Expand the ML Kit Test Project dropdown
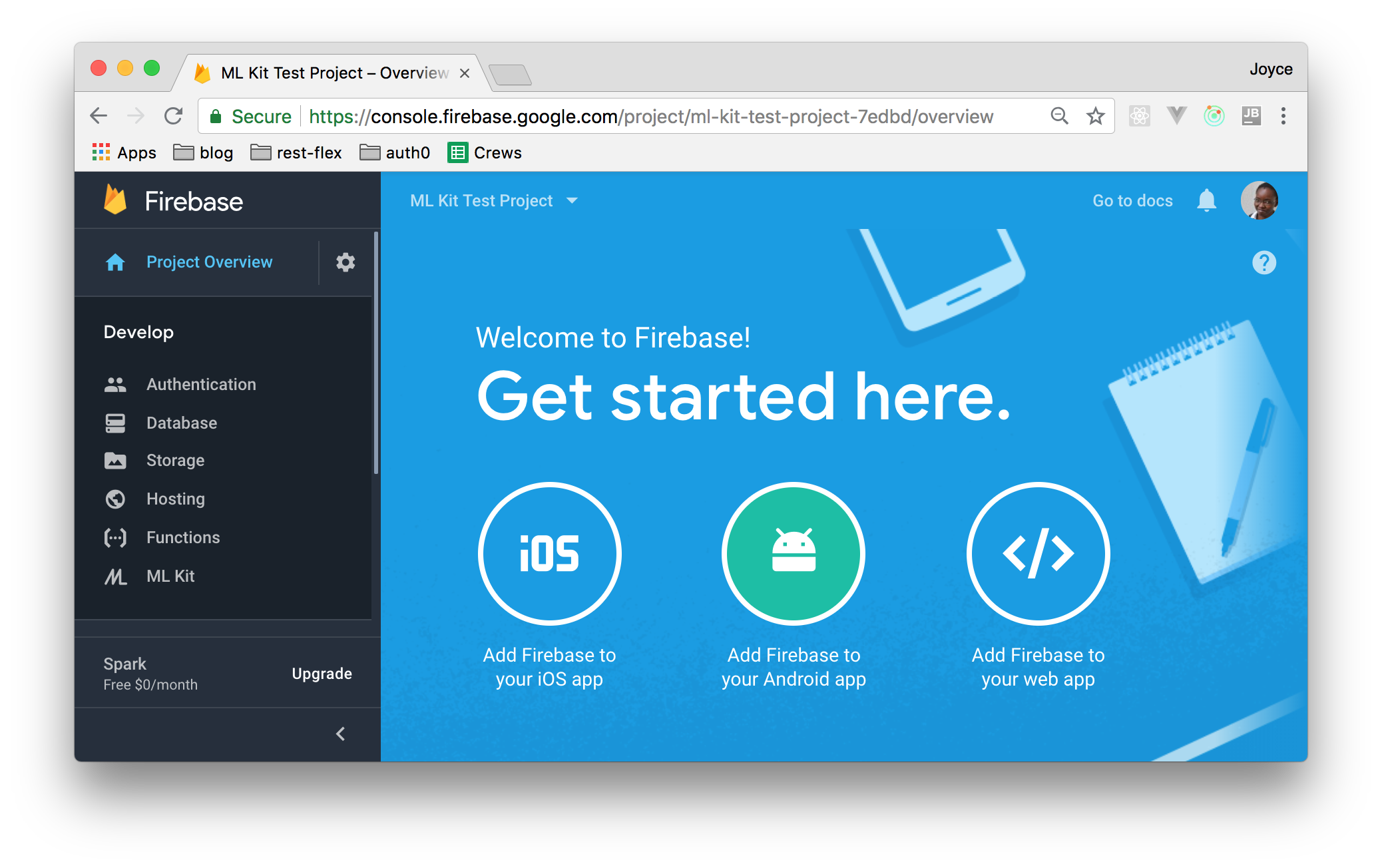Image resolution: width=1382 pixels, height=868 pixels. tap(575, 200)
